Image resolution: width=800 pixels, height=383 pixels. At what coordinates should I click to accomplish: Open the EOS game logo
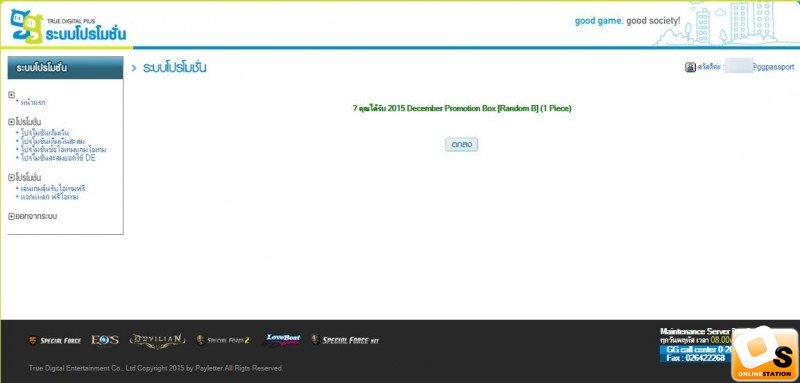click(105, 340)
